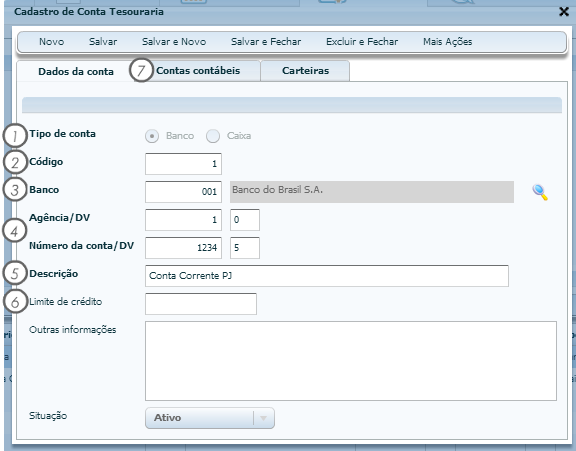Click Excluir e Fechar
The width and height of the screenshot is (576, 451).
362,42
